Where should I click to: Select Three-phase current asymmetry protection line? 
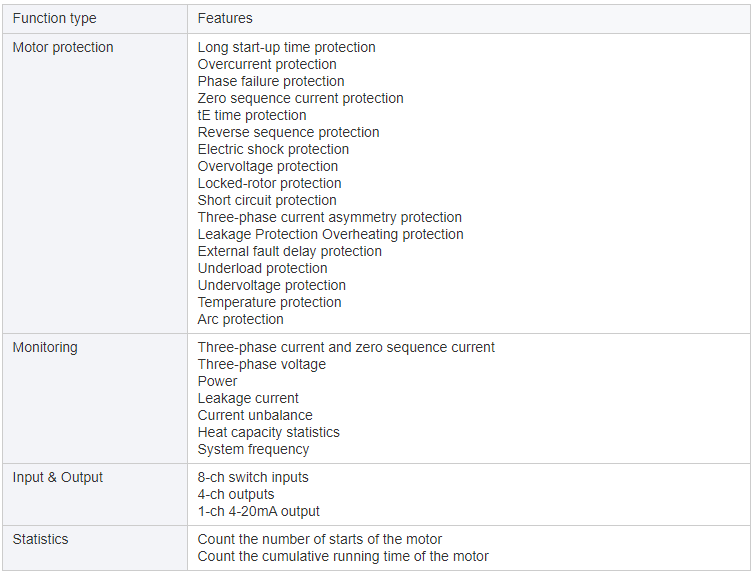[x=330, y=217]
